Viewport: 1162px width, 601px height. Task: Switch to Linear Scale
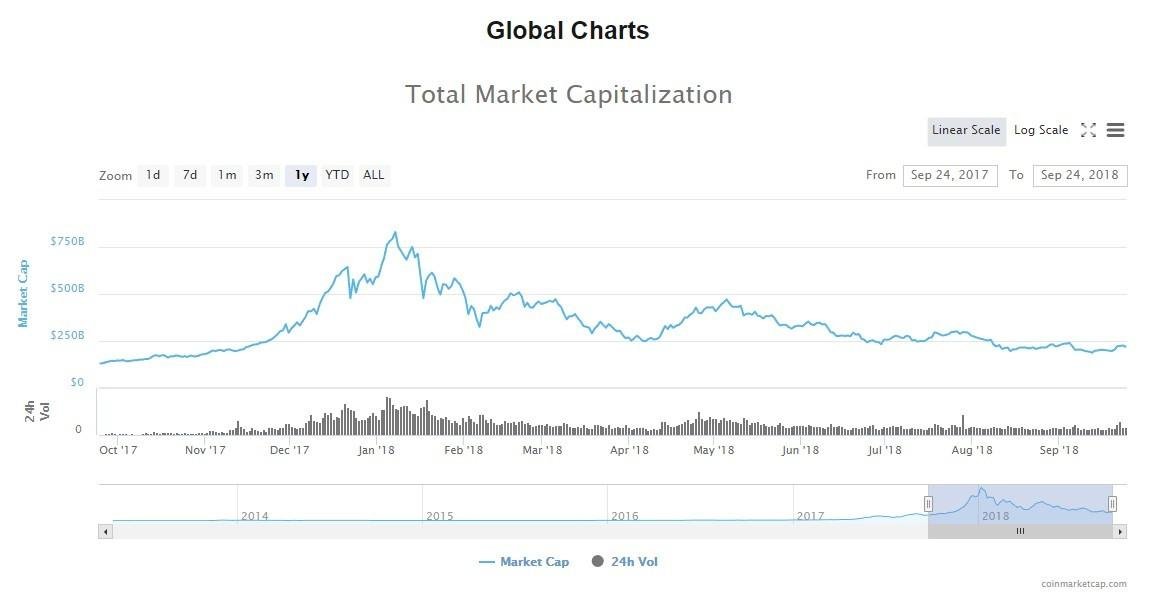966,130
